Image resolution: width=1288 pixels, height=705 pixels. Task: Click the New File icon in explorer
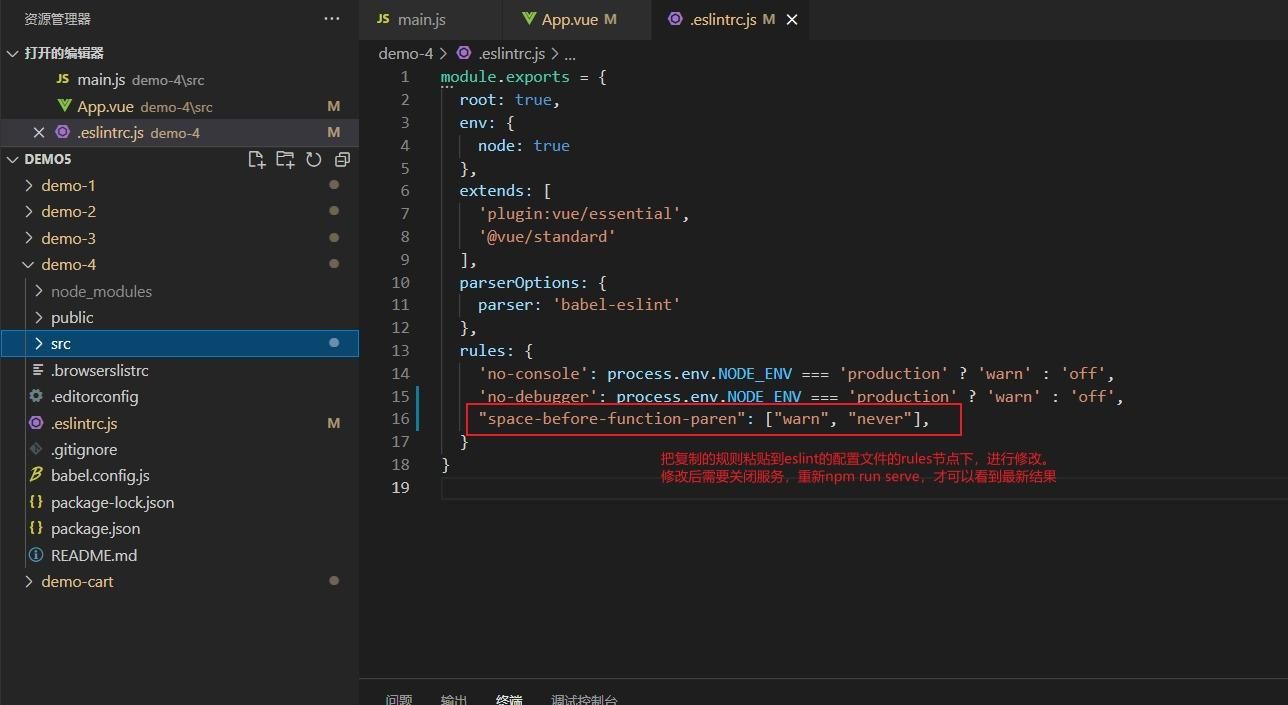(x=257, y=159)
